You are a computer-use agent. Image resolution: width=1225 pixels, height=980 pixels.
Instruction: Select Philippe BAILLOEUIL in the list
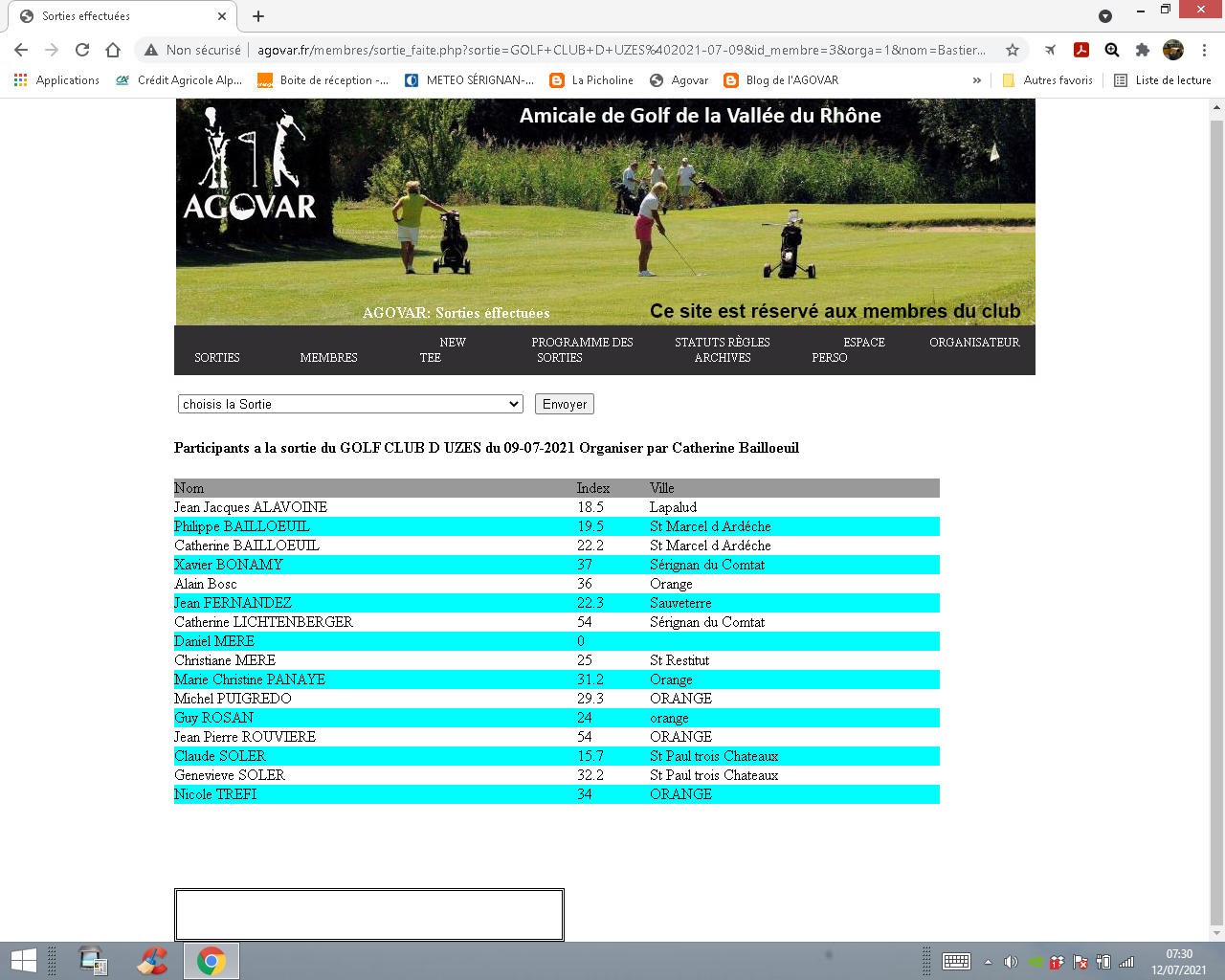(242, 526)
